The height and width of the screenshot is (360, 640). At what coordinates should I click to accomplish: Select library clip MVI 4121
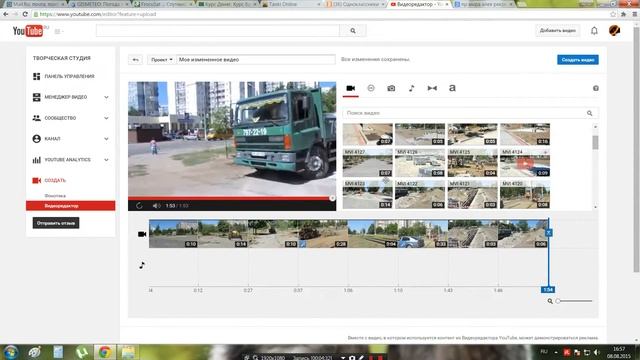tap(472, 195)
